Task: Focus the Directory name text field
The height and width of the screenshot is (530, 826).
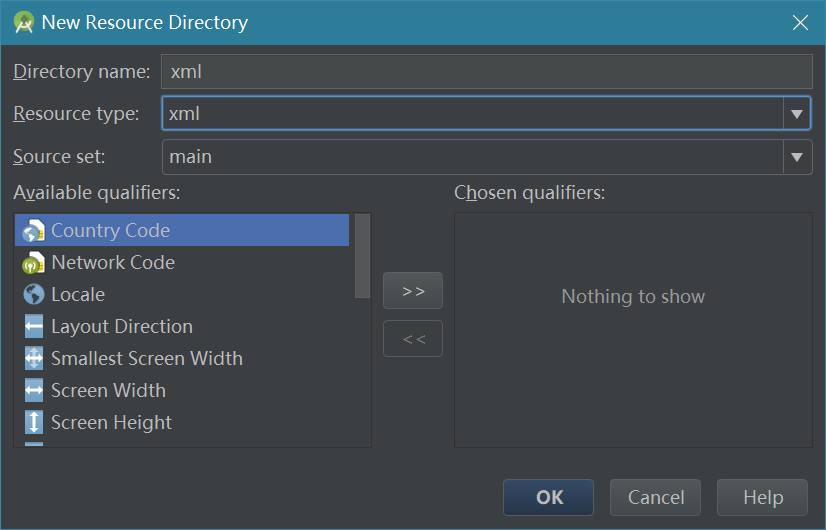Action: (x=486, y=72)
